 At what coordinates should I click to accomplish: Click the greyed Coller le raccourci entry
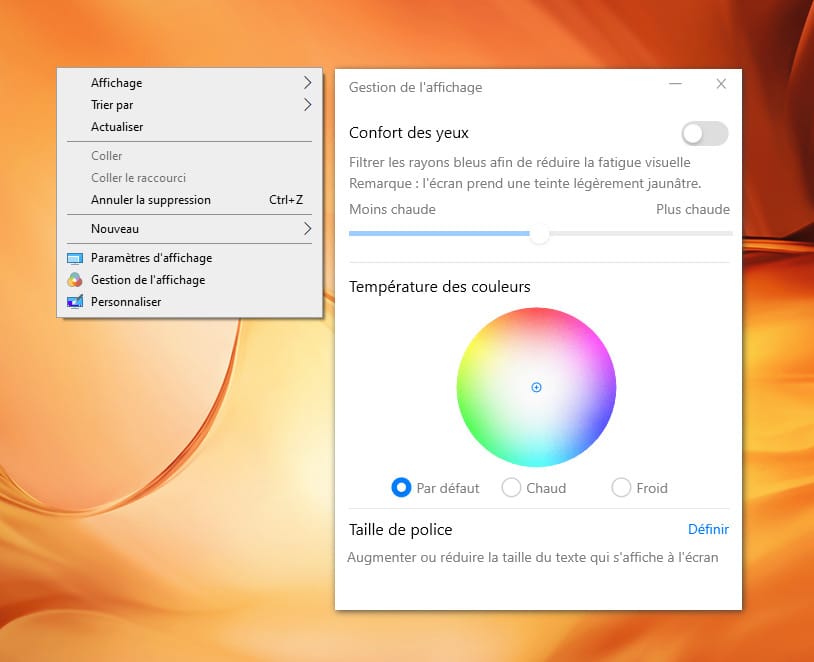coord(189,178)
